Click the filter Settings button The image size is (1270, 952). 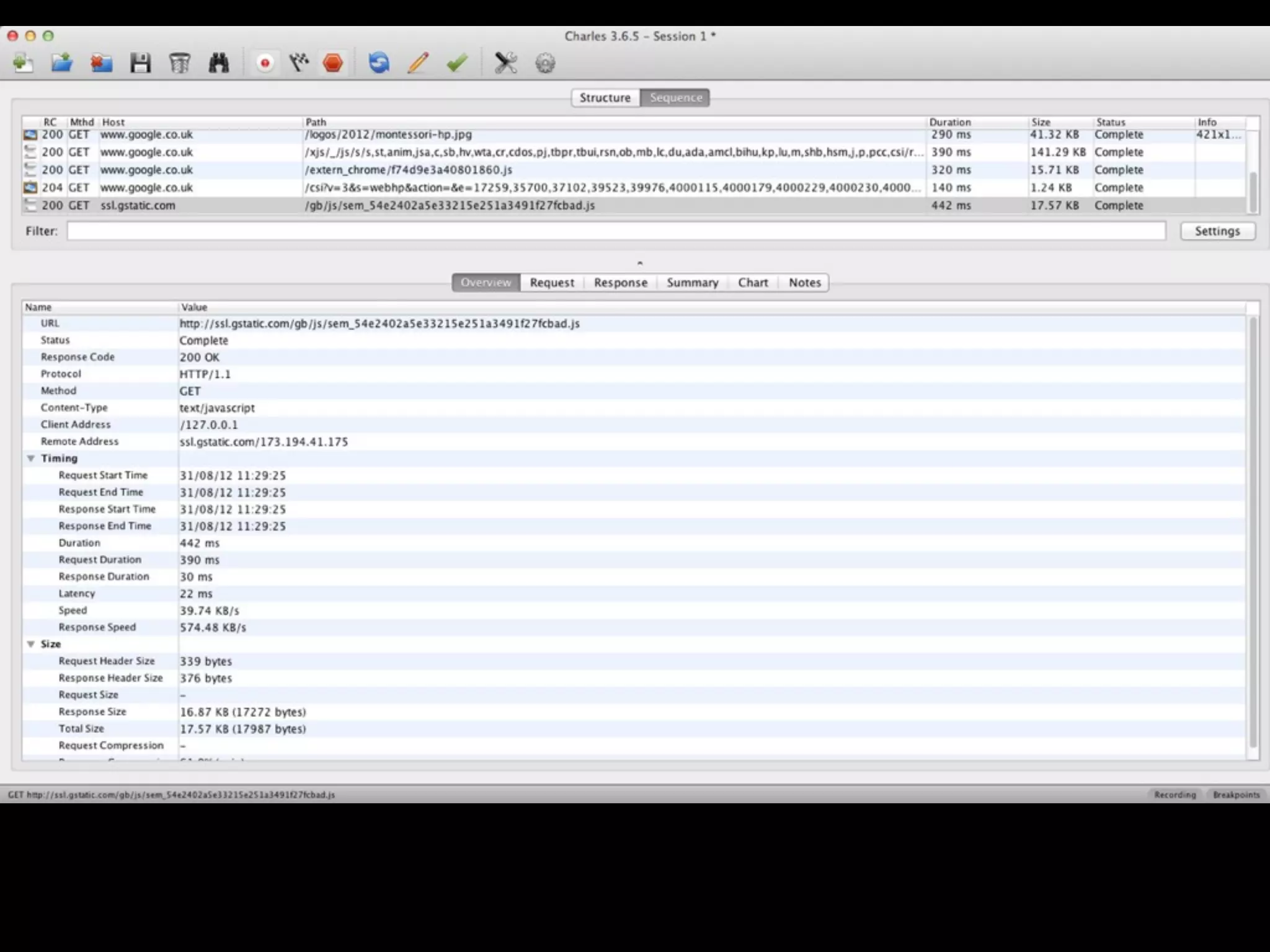(1217, 231)
